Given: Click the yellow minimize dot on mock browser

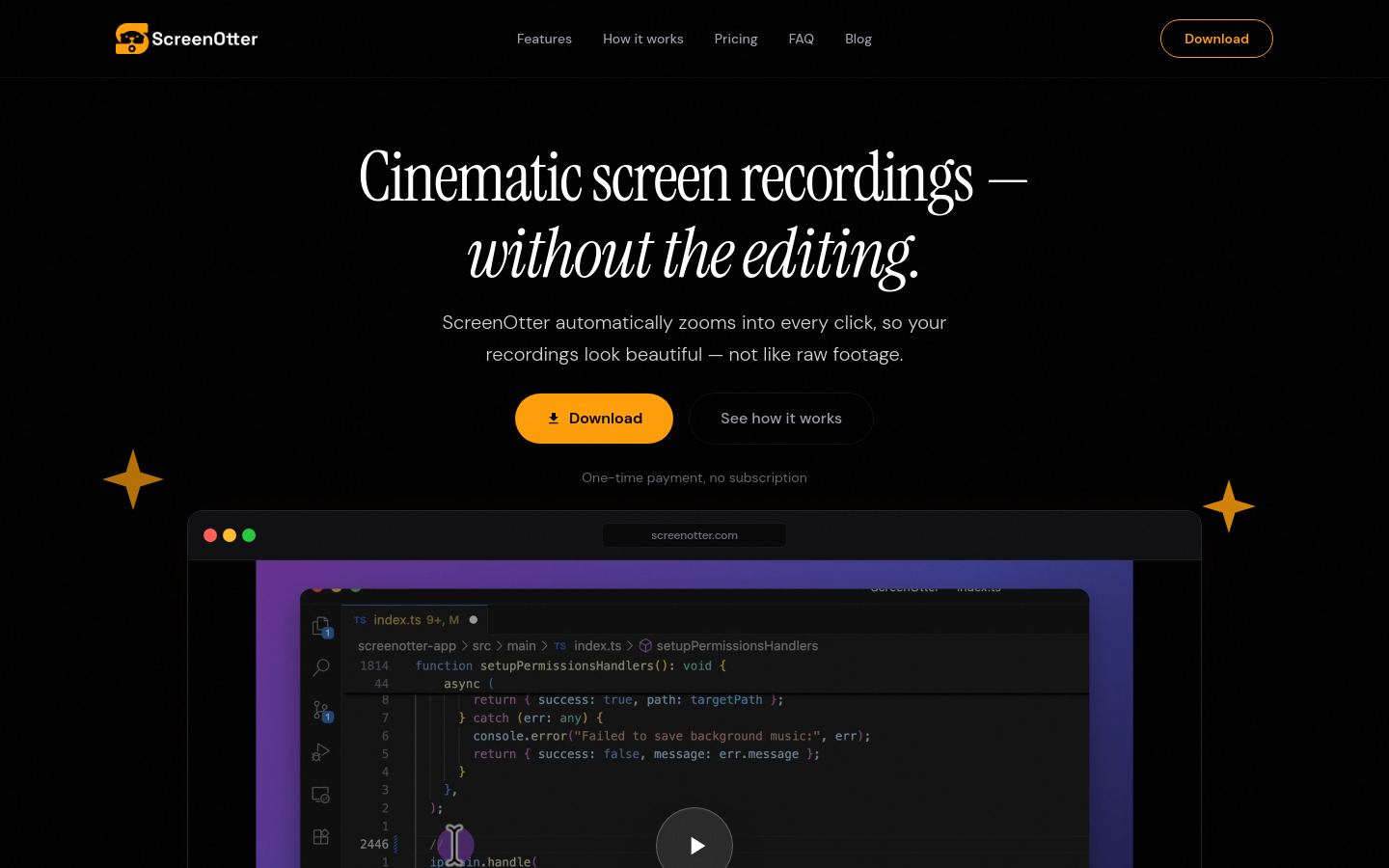Looking at the screenshot, I should [x=230, y=535].
